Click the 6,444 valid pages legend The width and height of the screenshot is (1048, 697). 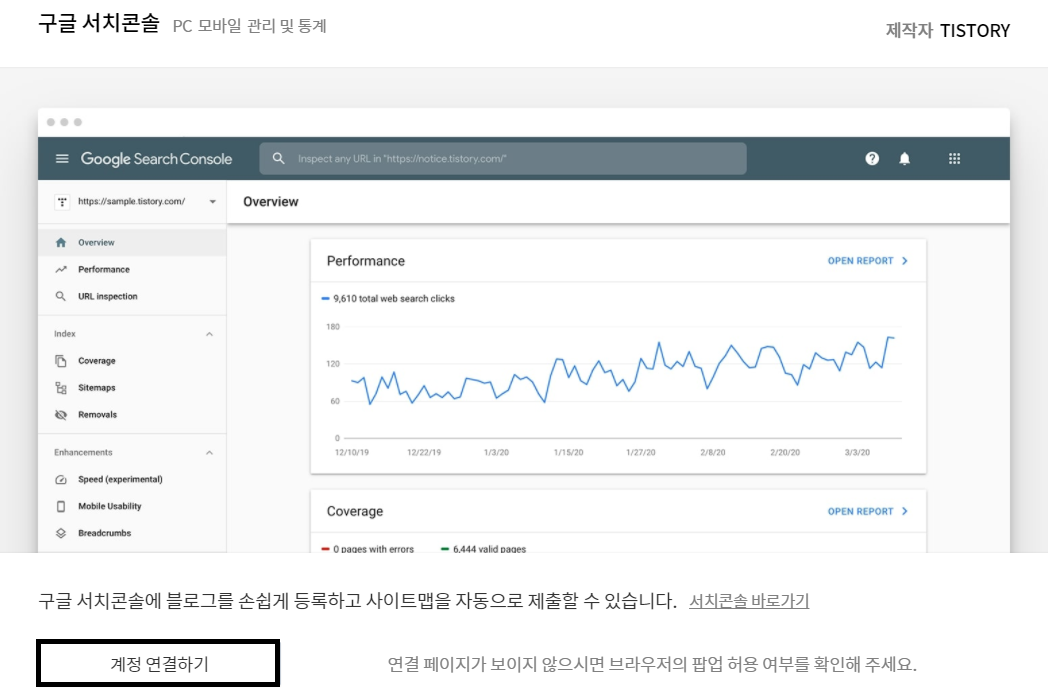pos(483,549)
